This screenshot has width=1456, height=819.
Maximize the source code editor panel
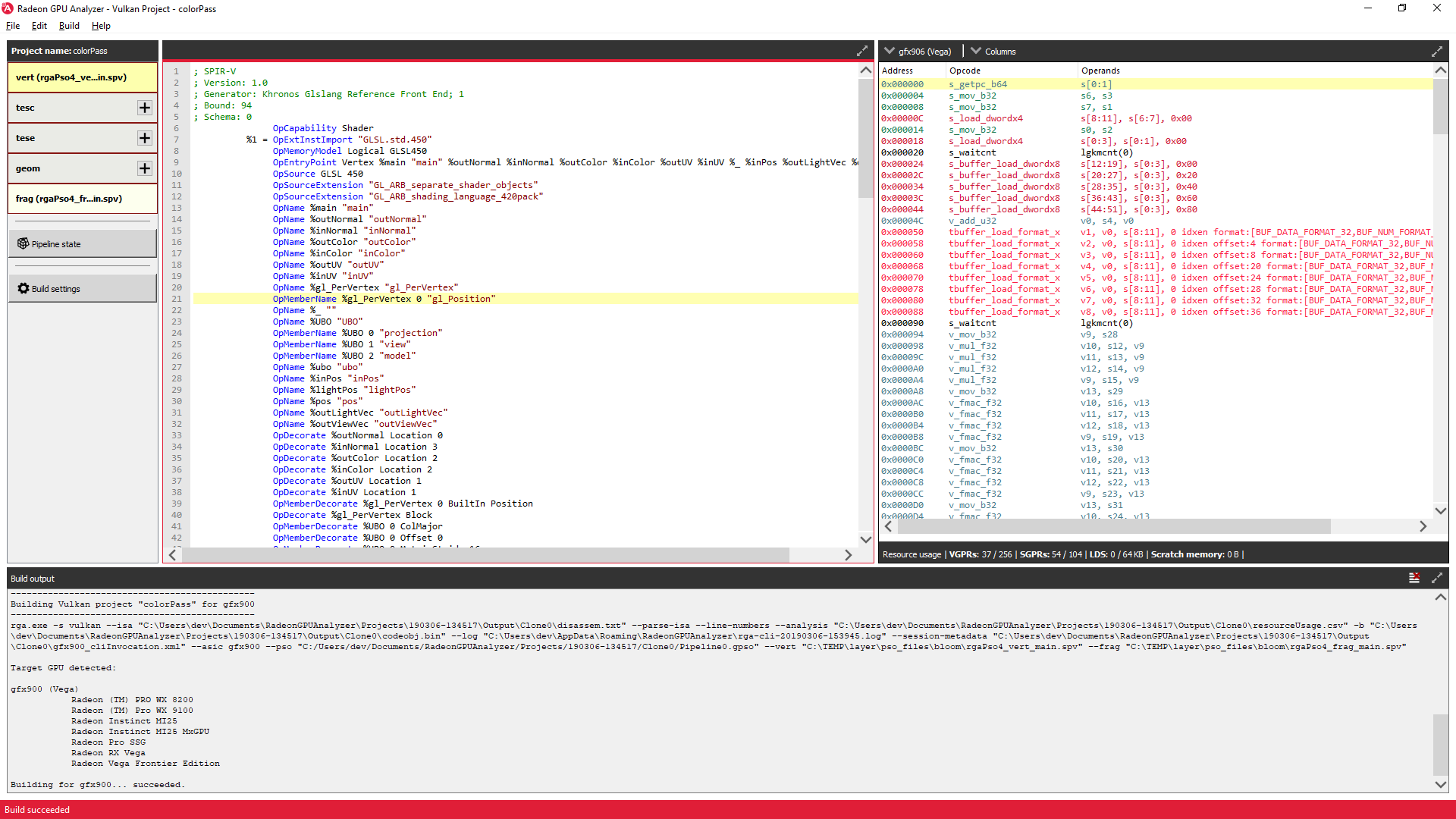pyautogui.click(x=862, y=51)
